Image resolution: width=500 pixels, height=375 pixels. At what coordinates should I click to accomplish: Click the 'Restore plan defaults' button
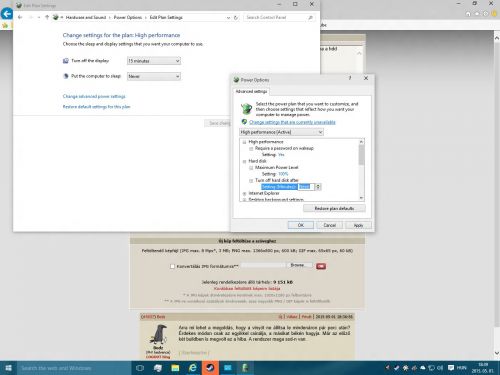coord(334,208)
